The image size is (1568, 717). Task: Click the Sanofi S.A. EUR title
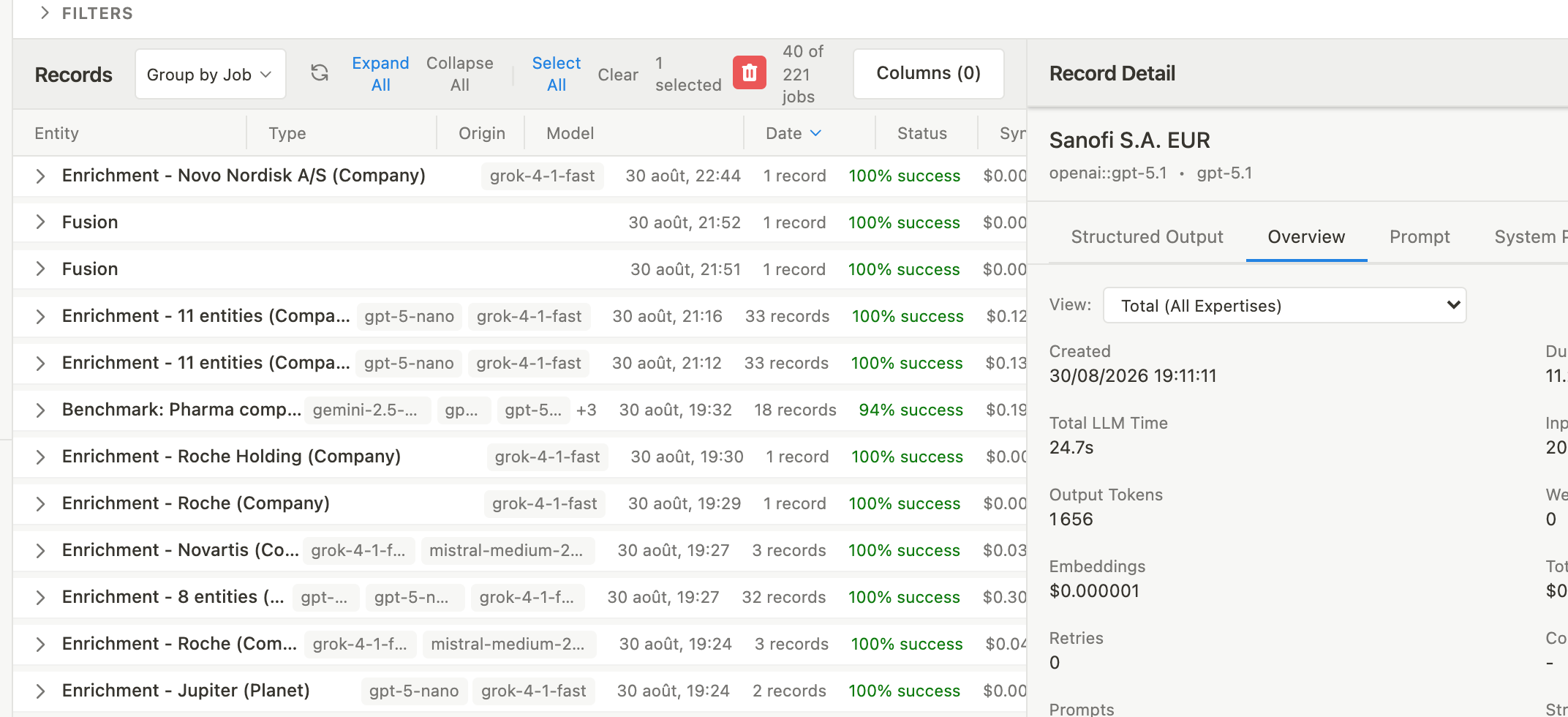point(1129,140)
